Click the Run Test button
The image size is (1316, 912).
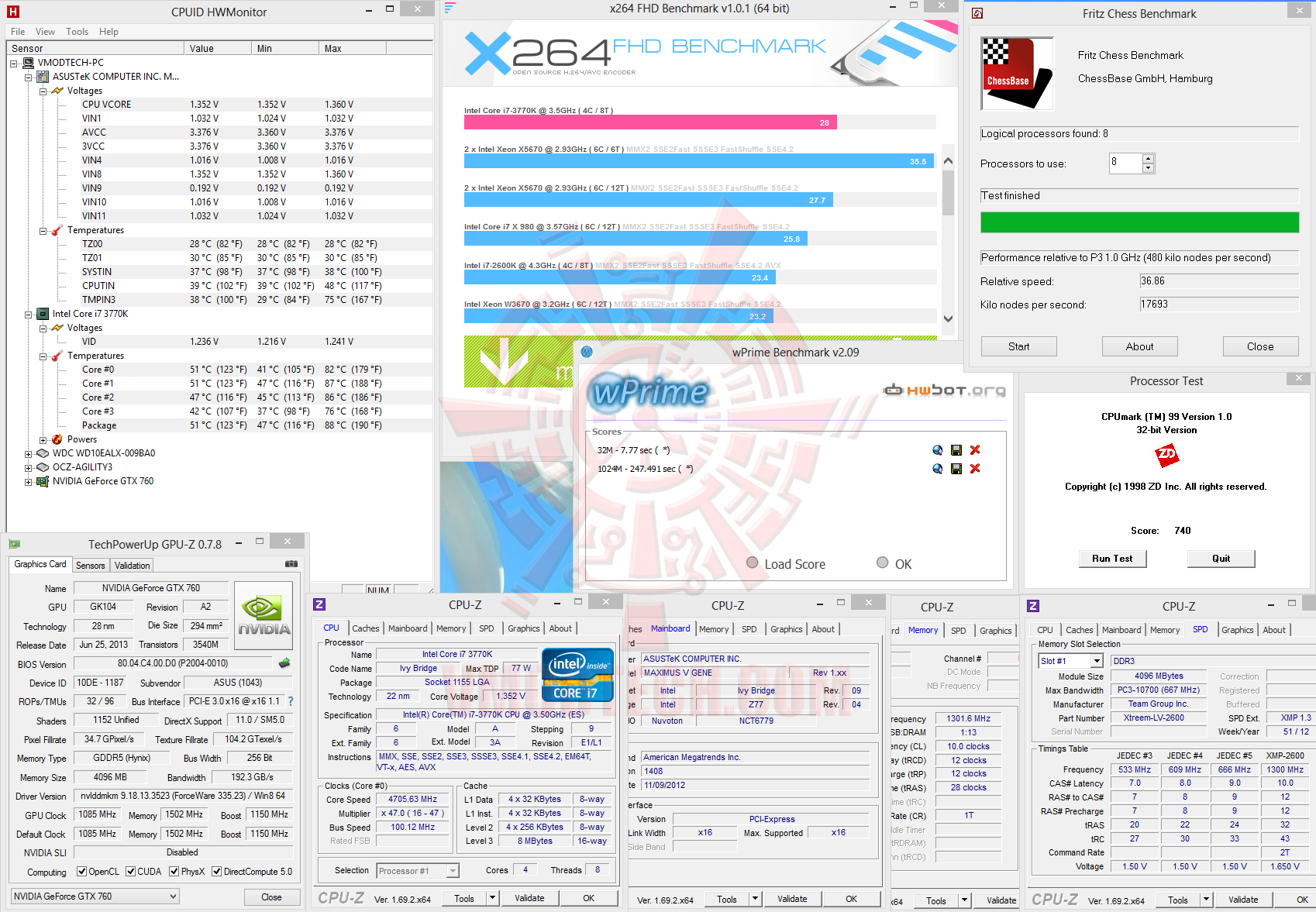(1112, 559)
